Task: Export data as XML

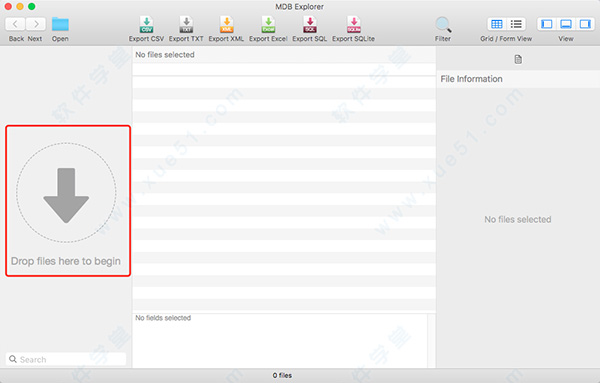Action: [x=227, y=24]
